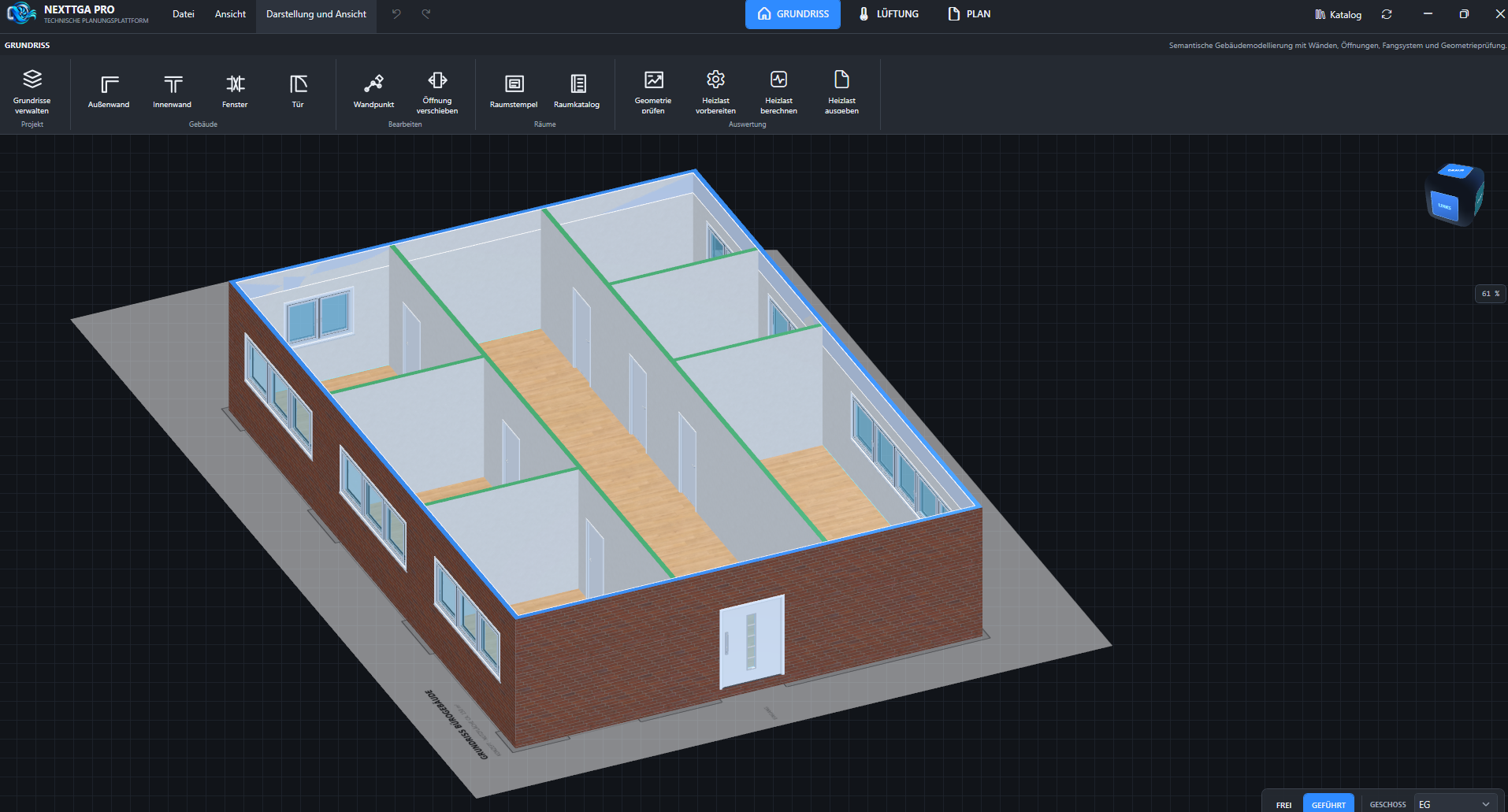The image size is (1508, 812).
Task: Open the Katalog library
Action: point(1338,14)
